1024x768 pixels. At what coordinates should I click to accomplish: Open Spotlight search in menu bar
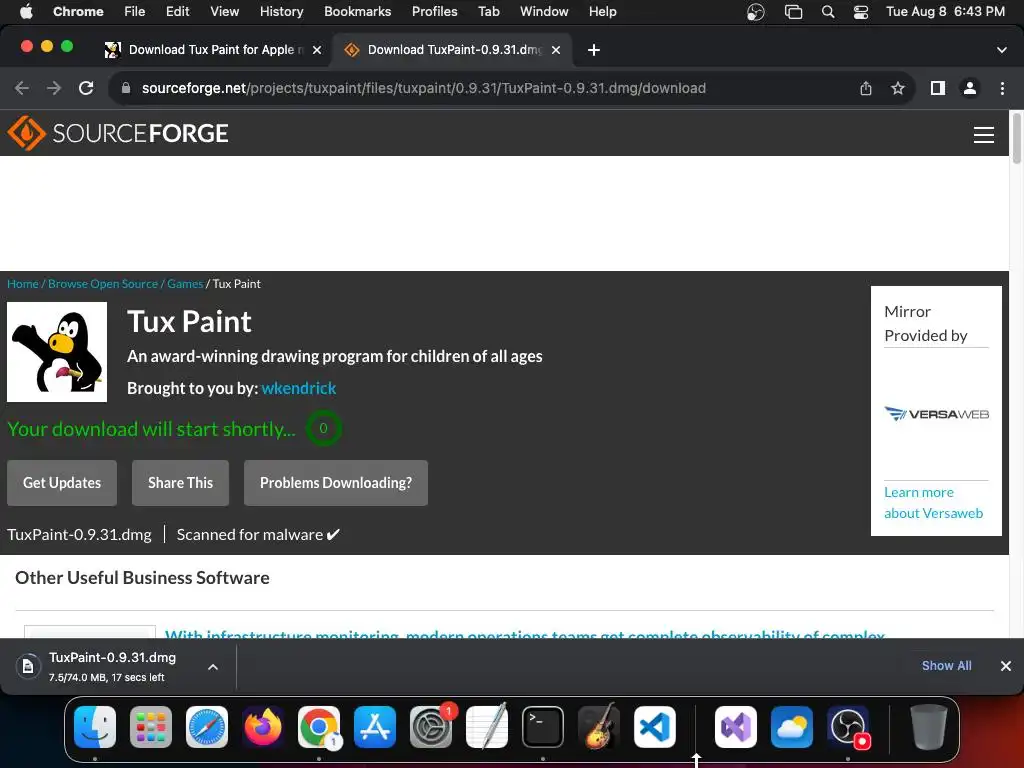click(828, 11)
